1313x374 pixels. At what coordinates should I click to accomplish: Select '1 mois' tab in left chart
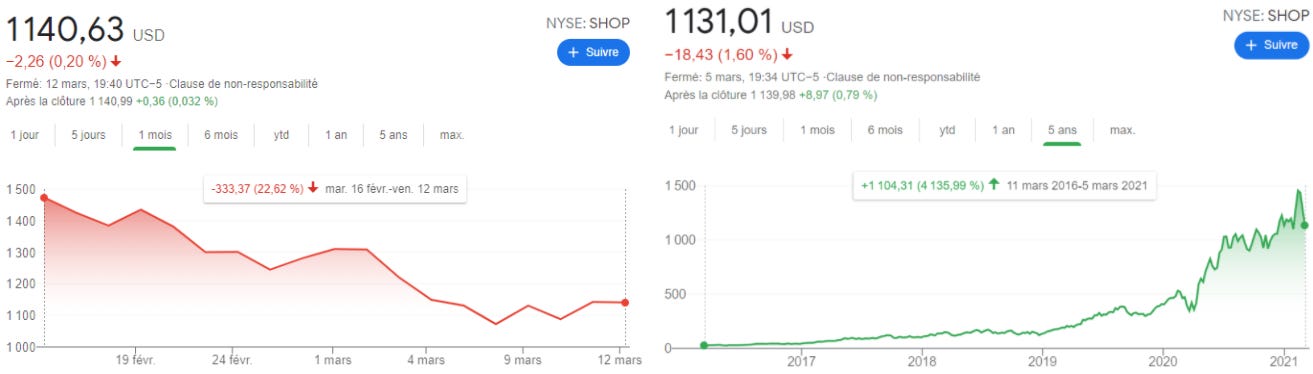[x=154, y=134]
